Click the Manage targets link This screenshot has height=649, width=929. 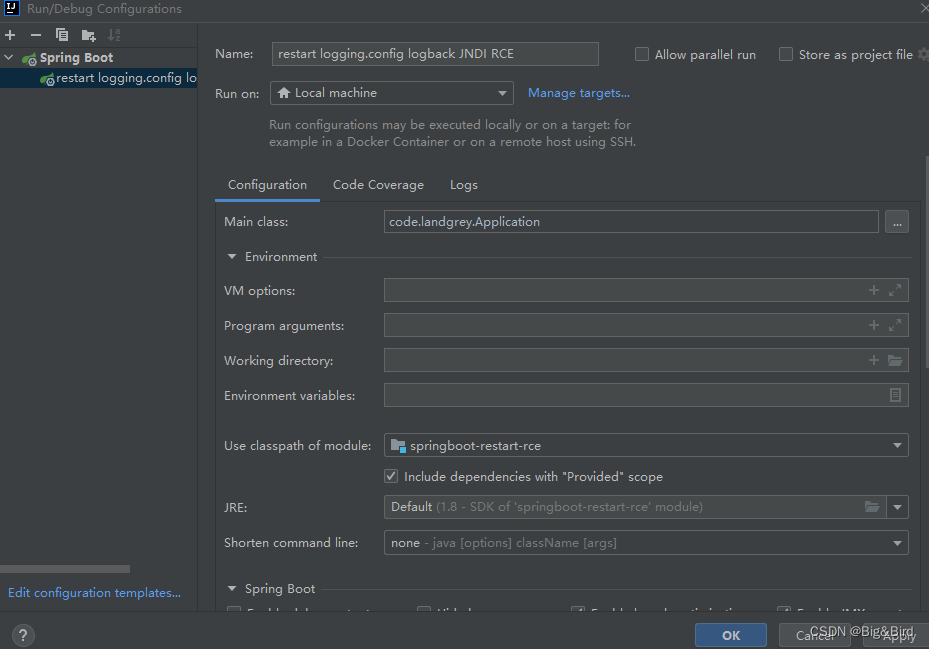(578, 92)
